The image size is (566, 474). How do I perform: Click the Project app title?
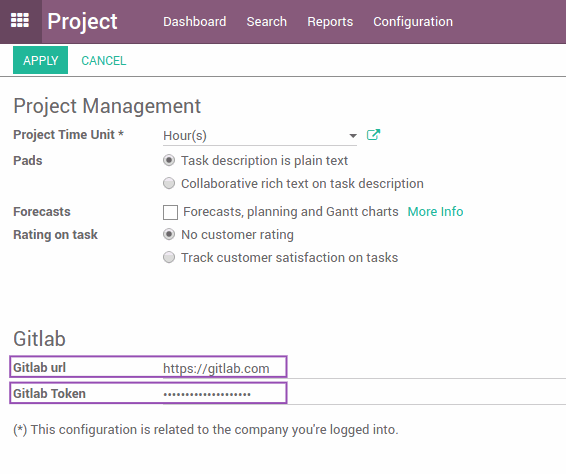click(x=82, y=22)
